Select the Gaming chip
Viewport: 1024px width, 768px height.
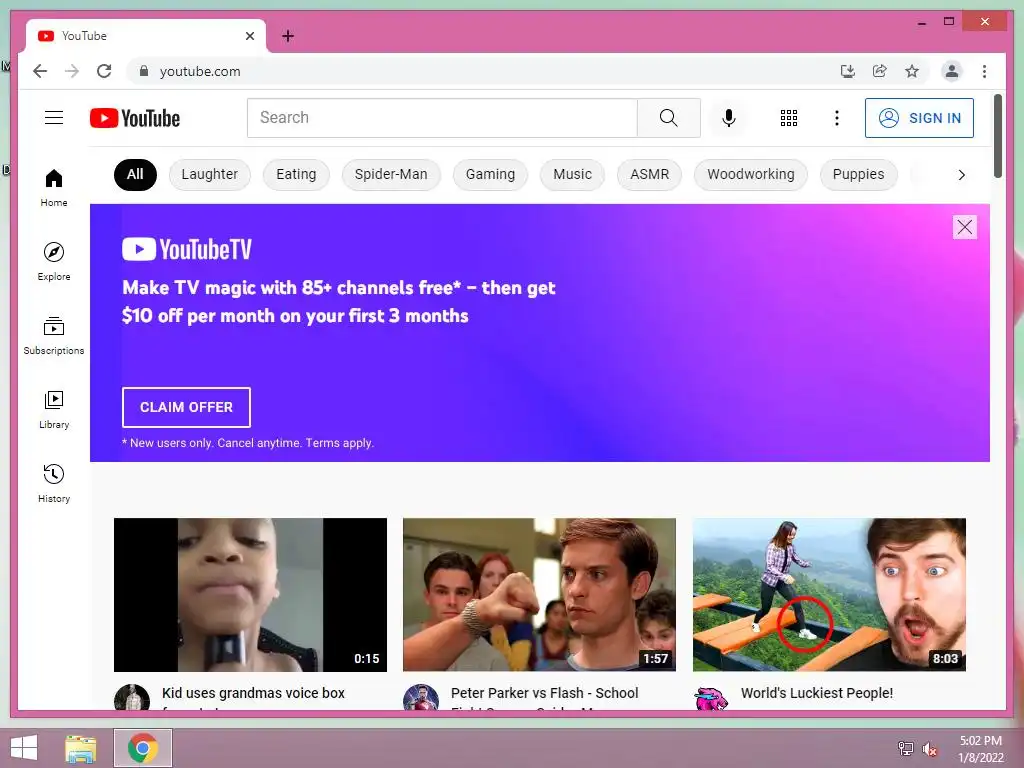[x=490, y=174]
